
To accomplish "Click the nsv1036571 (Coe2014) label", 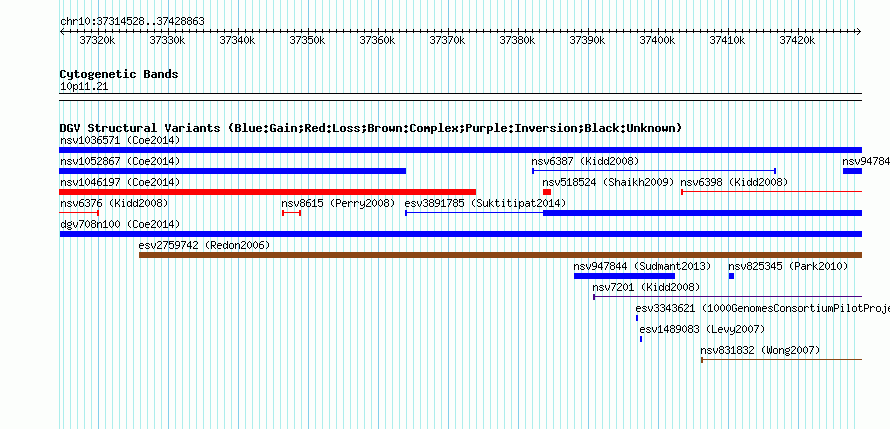I will tap(120, 140).
